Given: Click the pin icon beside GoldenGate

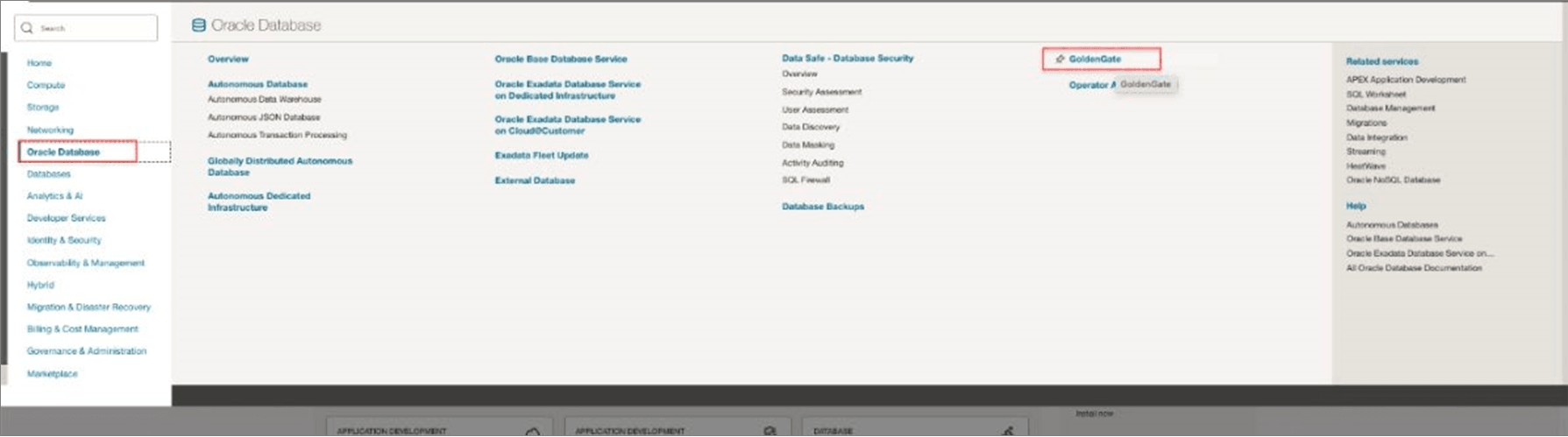Looking at the screenshot, I should [1060, 59].
